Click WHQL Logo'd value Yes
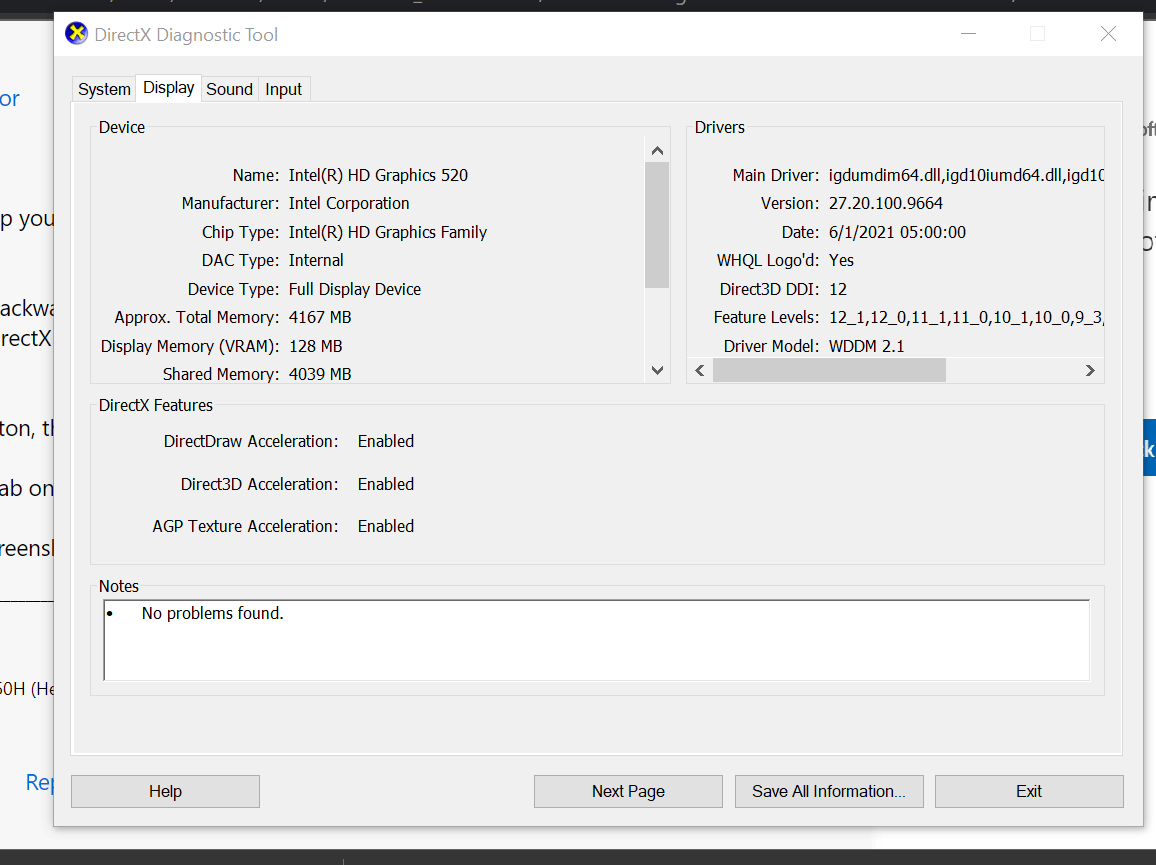The height and width of the screenshot is (865, 1156). (841, 260)
